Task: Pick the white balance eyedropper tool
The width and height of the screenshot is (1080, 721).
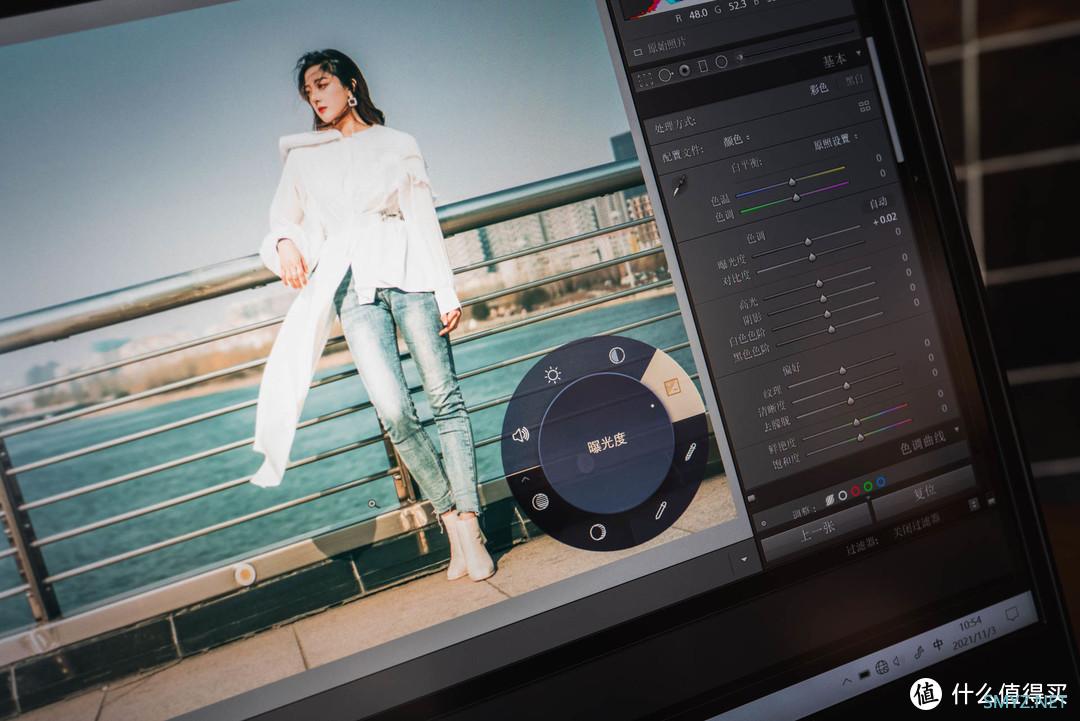Action: (x=680, y=186)
